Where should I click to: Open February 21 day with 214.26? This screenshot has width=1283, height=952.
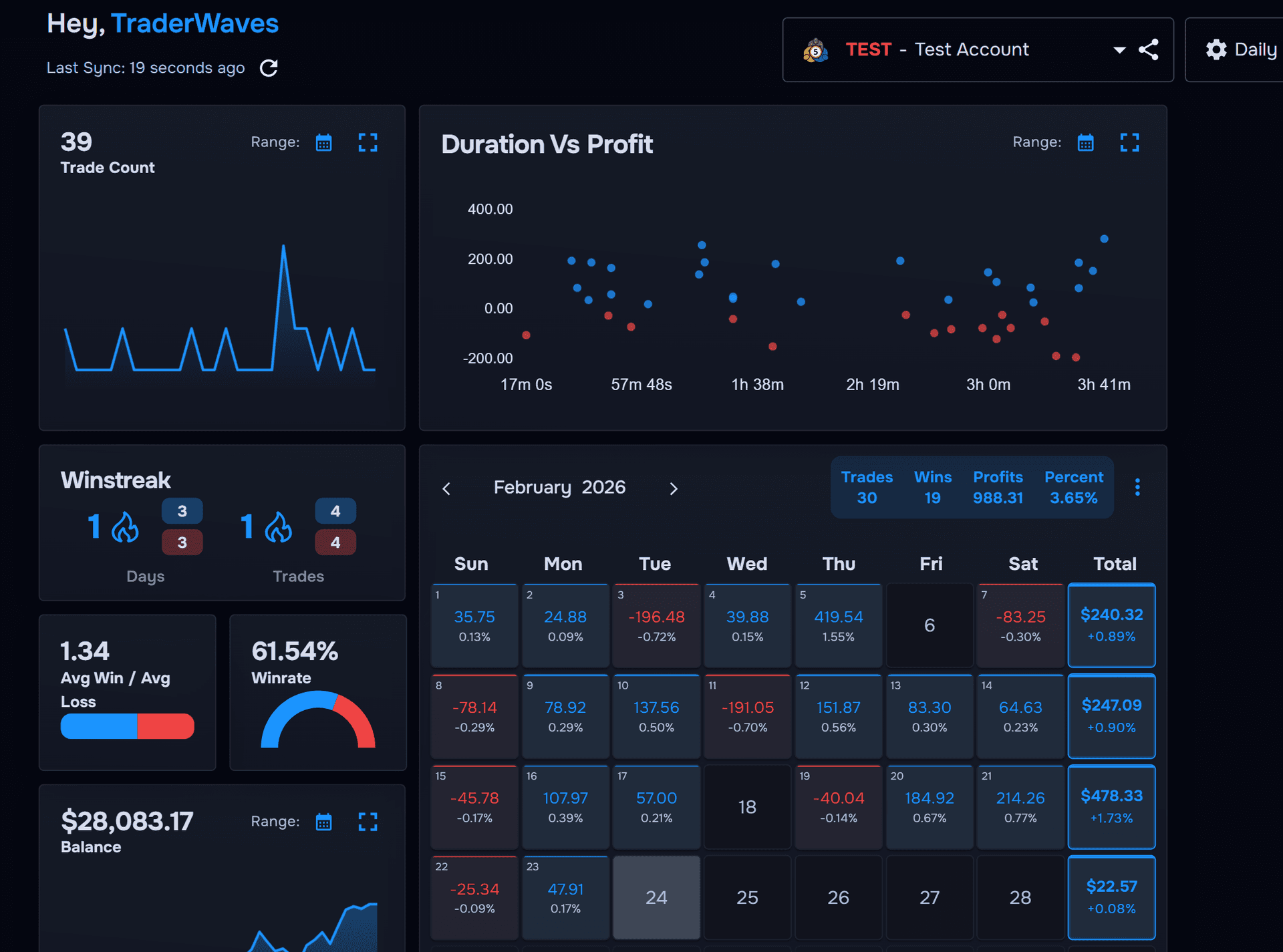coord(1020,807)
